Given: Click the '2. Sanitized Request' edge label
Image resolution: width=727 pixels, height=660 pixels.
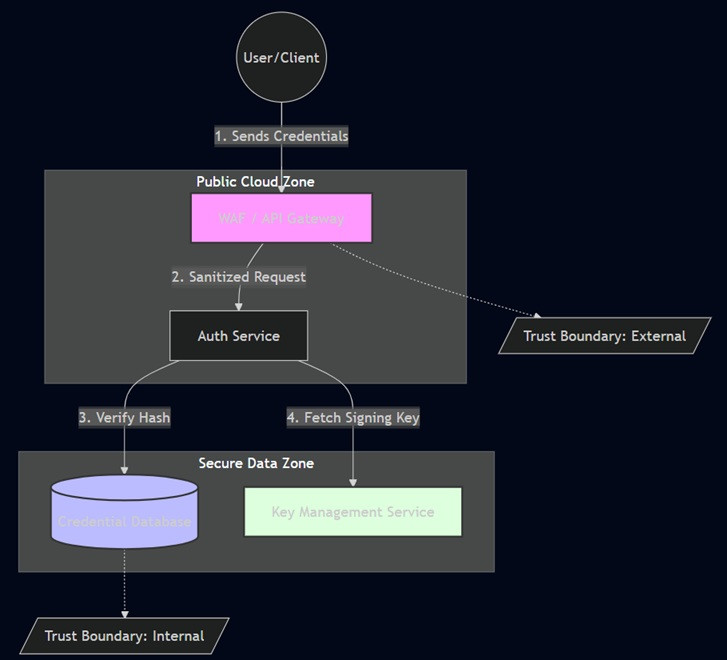Looking at the screenshot, I should pyautogui.click(x=239, y=277).
